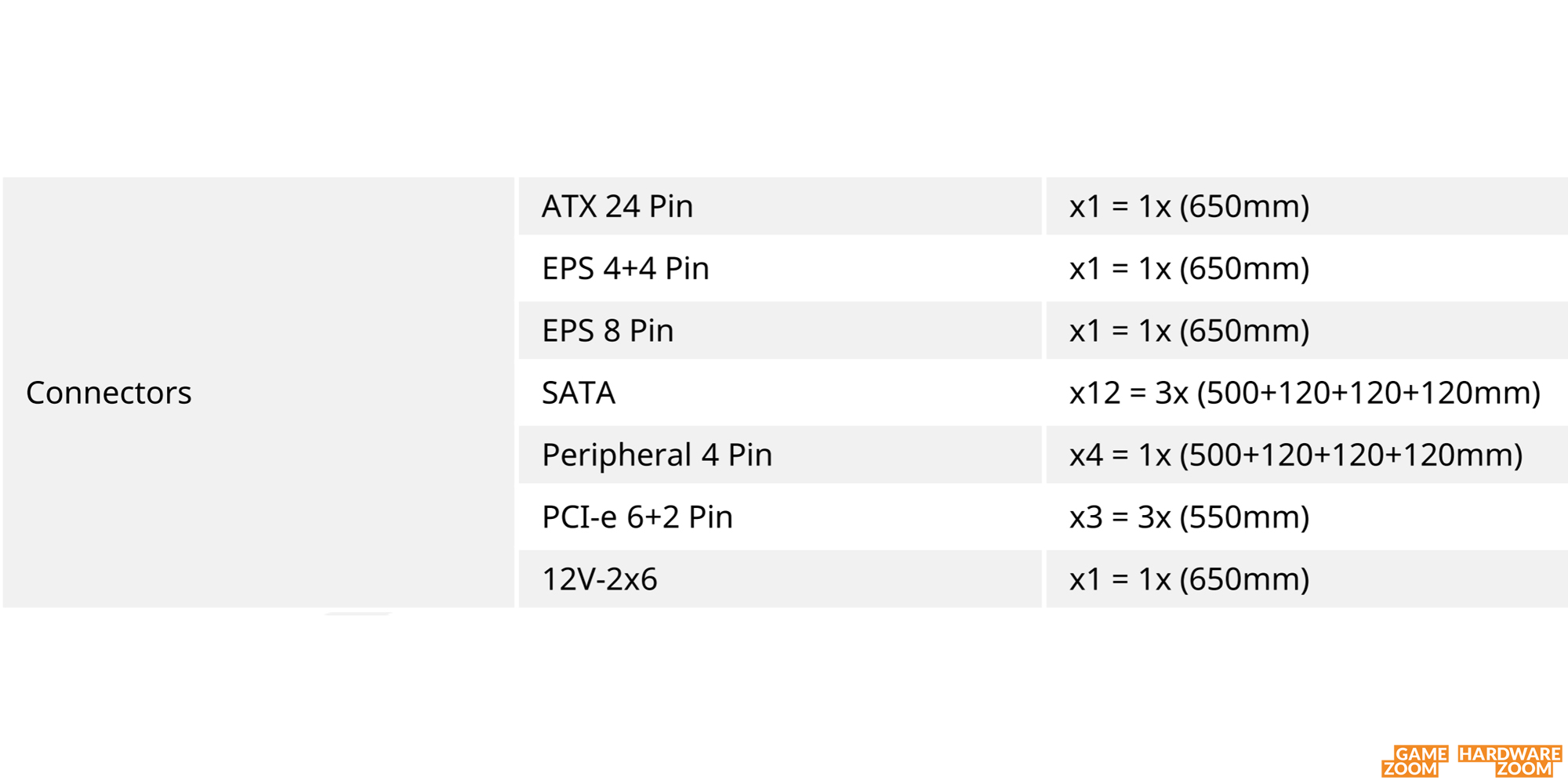Click the word HARDWARE in the logo
Viewport: 1568px width, 784px height.
pyautogui.click(x=1509, y=753)
